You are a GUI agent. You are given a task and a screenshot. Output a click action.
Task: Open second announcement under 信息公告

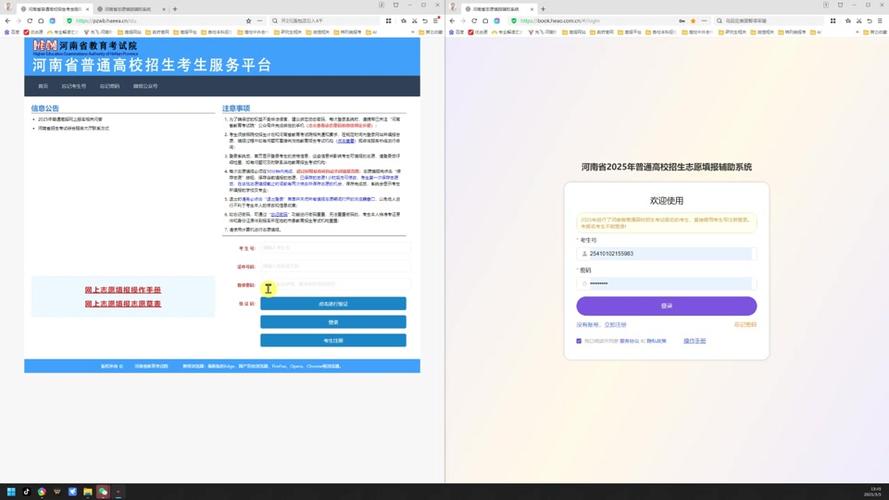tap(74, 129)
